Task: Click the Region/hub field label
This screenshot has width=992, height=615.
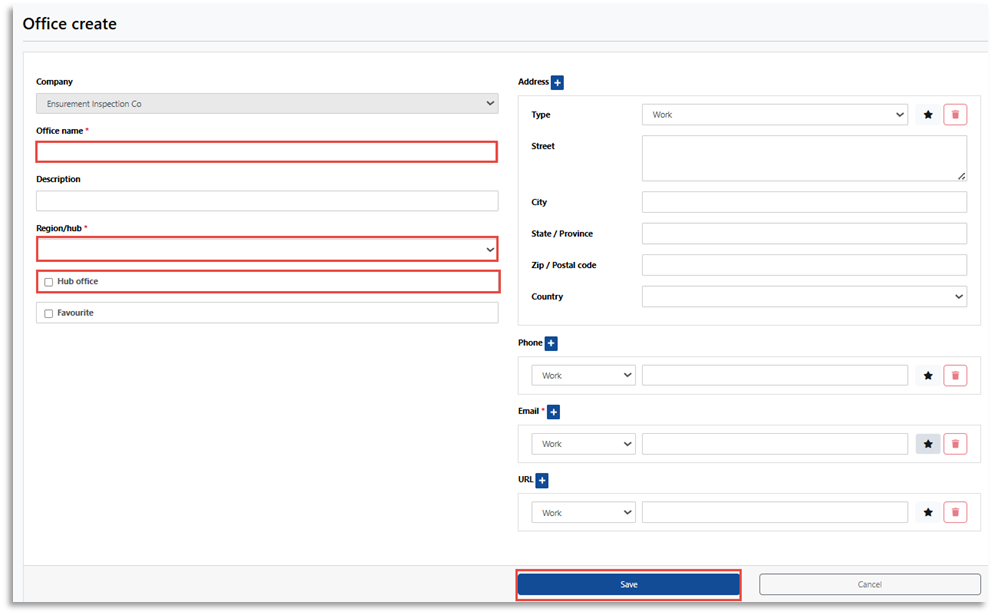Action: click(59, 228)
